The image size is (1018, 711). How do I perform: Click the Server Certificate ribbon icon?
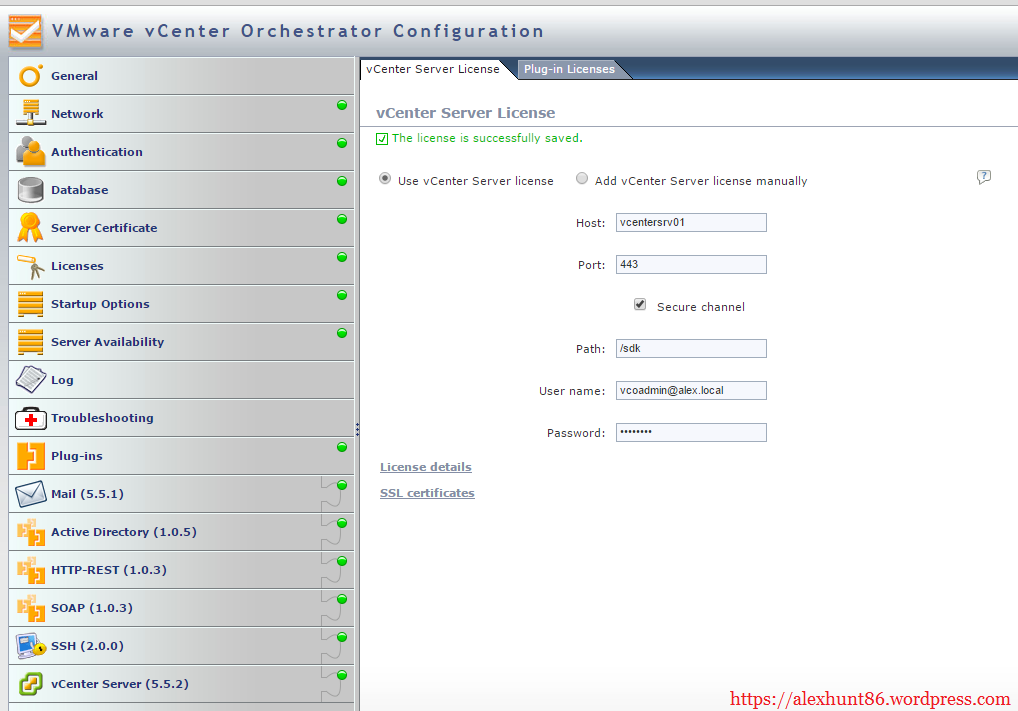coord(31,227)
